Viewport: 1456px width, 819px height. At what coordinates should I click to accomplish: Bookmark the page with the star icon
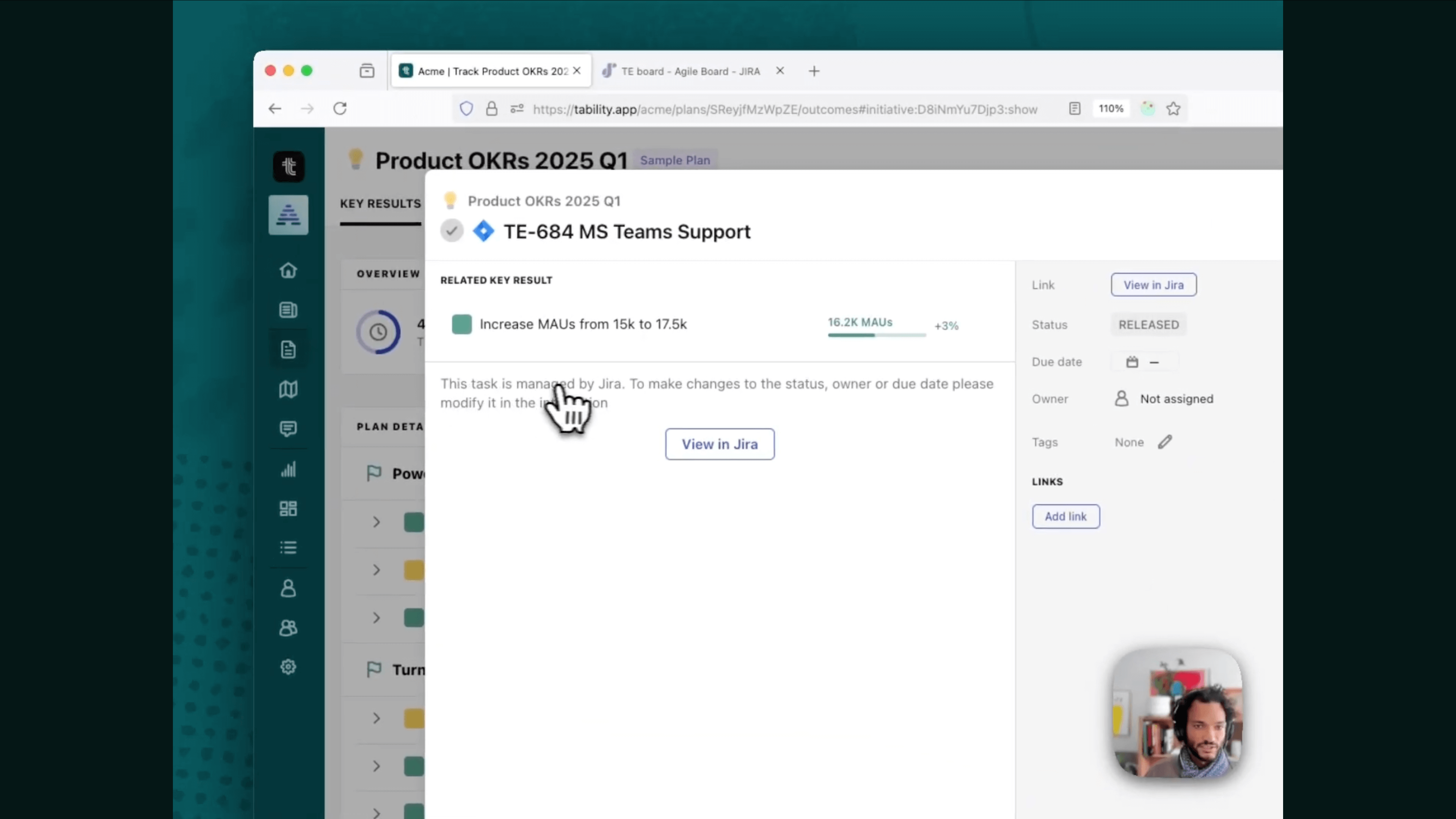[x=1174, y=108]
